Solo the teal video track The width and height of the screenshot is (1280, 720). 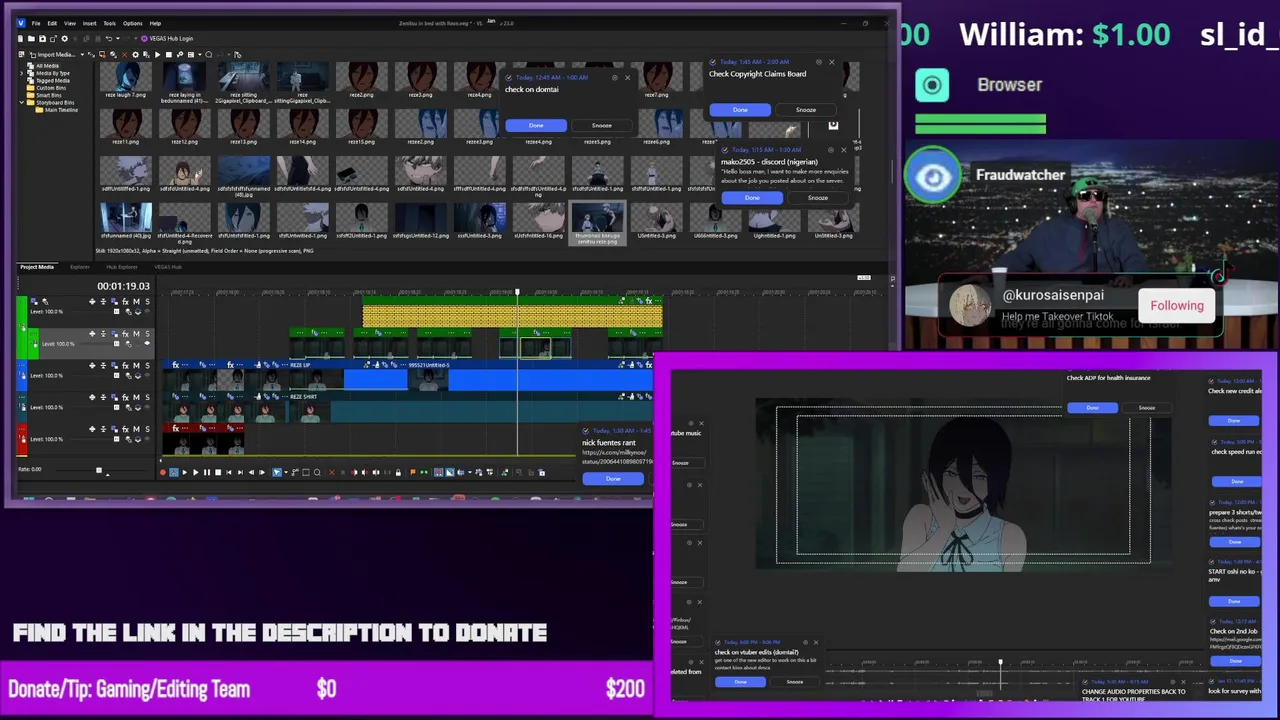pos(147,397)
